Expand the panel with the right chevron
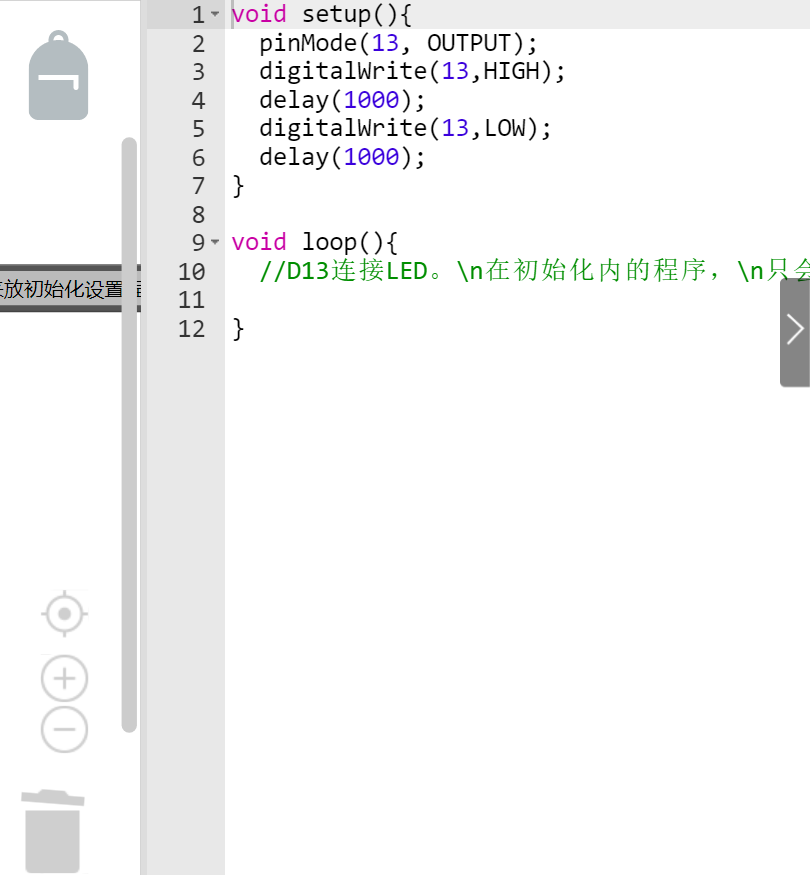The width and height of the screenshot is (810, 875). 795,330
